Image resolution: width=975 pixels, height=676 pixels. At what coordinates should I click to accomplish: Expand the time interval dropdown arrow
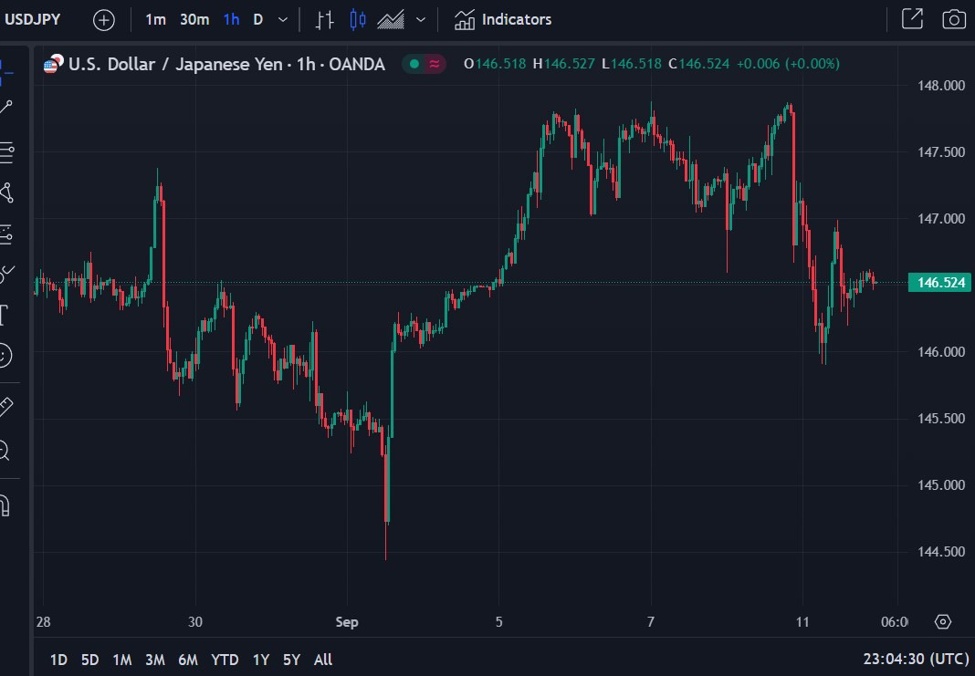click(283, 20)
